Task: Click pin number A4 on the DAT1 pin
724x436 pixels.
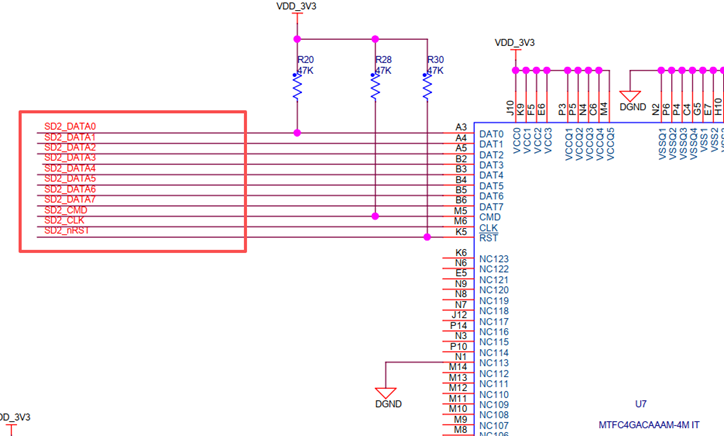Action: (x=461, y=138)
